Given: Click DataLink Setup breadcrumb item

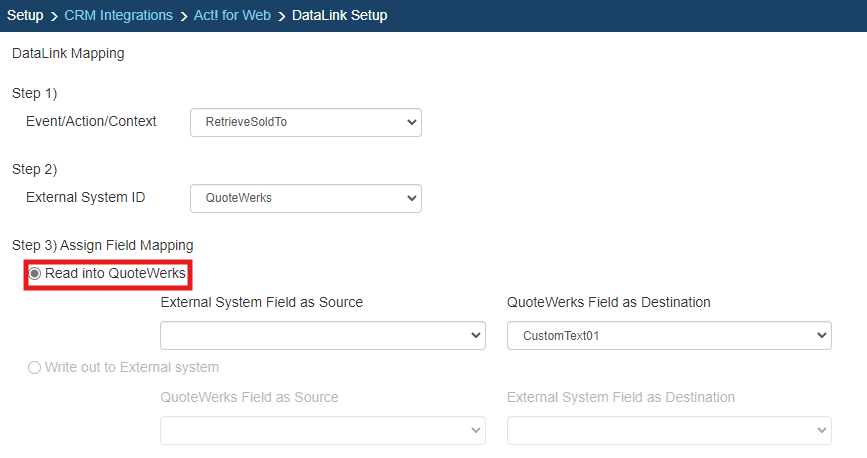Looking at the screenshot, I should tap(339, 16).
